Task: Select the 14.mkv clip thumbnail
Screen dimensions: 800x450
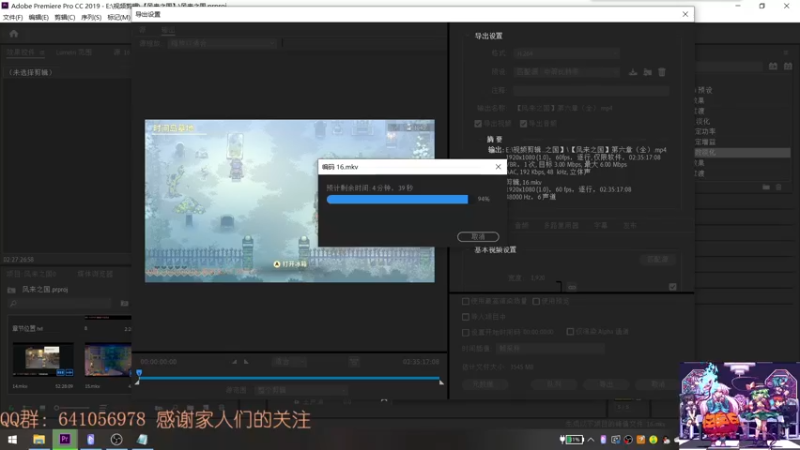Action: point(43,359)
